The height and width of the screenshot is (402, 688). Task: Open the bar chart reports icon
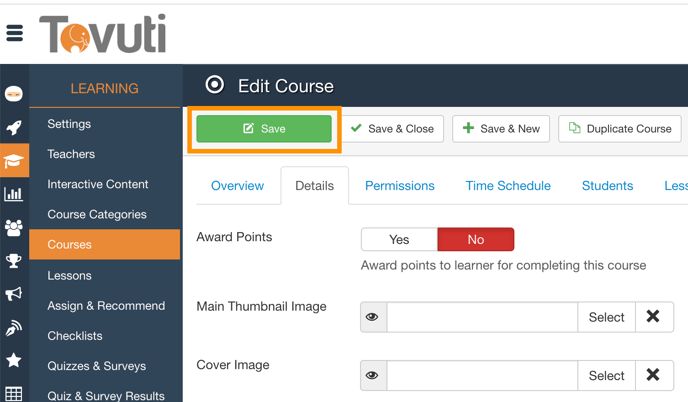[x=14, y=194]
